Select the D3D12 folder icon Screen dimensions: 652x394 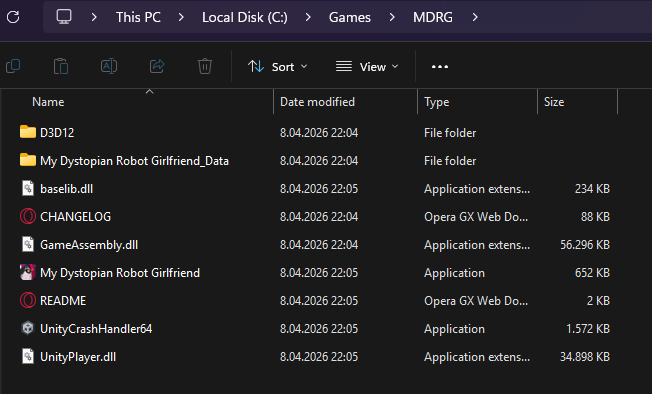point(28,132)
